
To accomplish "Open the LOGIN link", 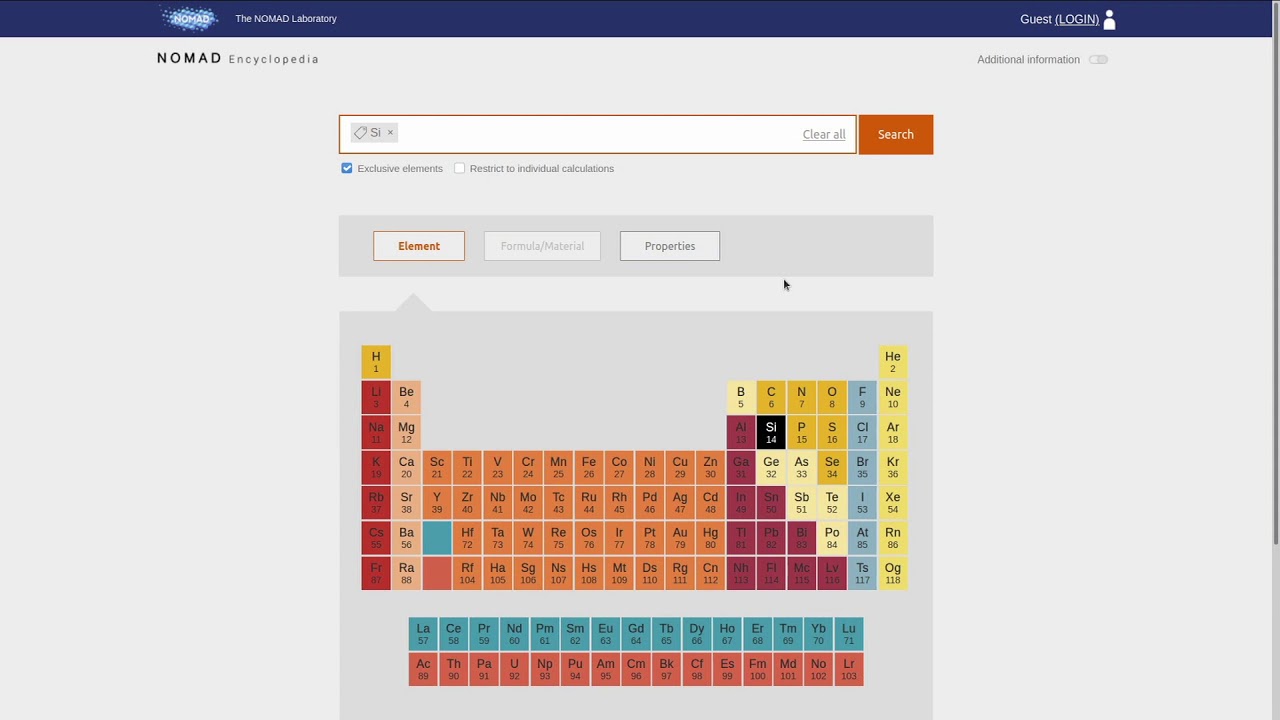I will click(1077, 19).
